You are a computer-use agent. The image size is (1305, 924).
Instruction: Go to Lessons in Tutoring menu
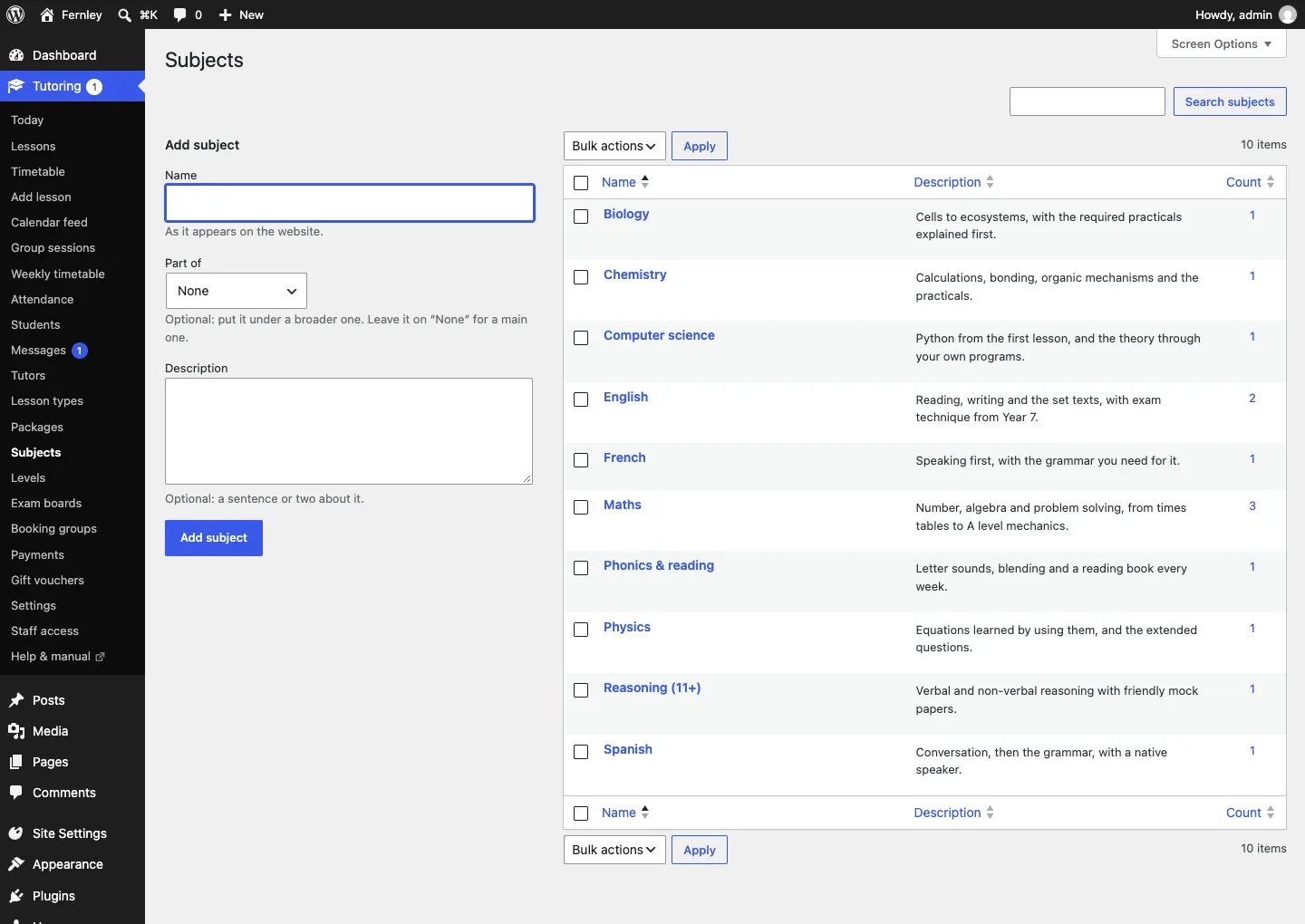click(x=34, y=146)
